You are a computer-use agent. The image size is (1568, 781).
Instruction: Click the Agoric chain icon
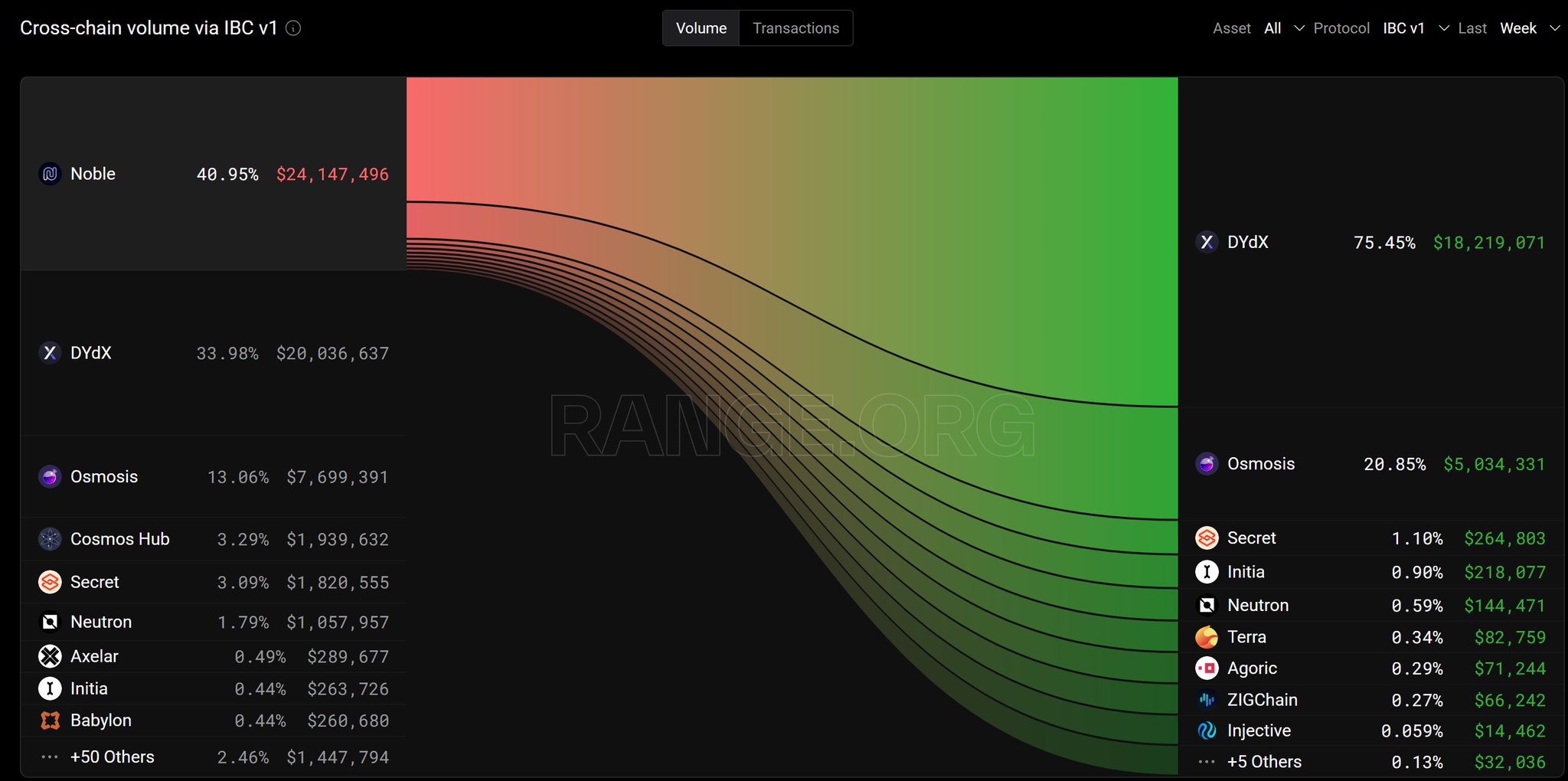(x=1207, y=668)
